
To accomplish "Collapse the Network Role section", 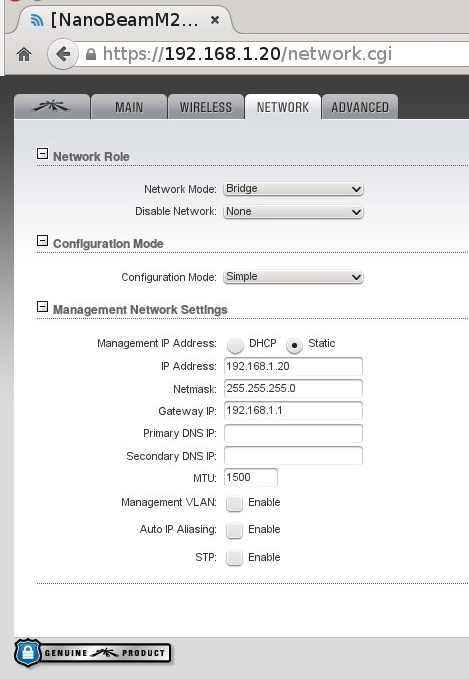I will point(42,153).
